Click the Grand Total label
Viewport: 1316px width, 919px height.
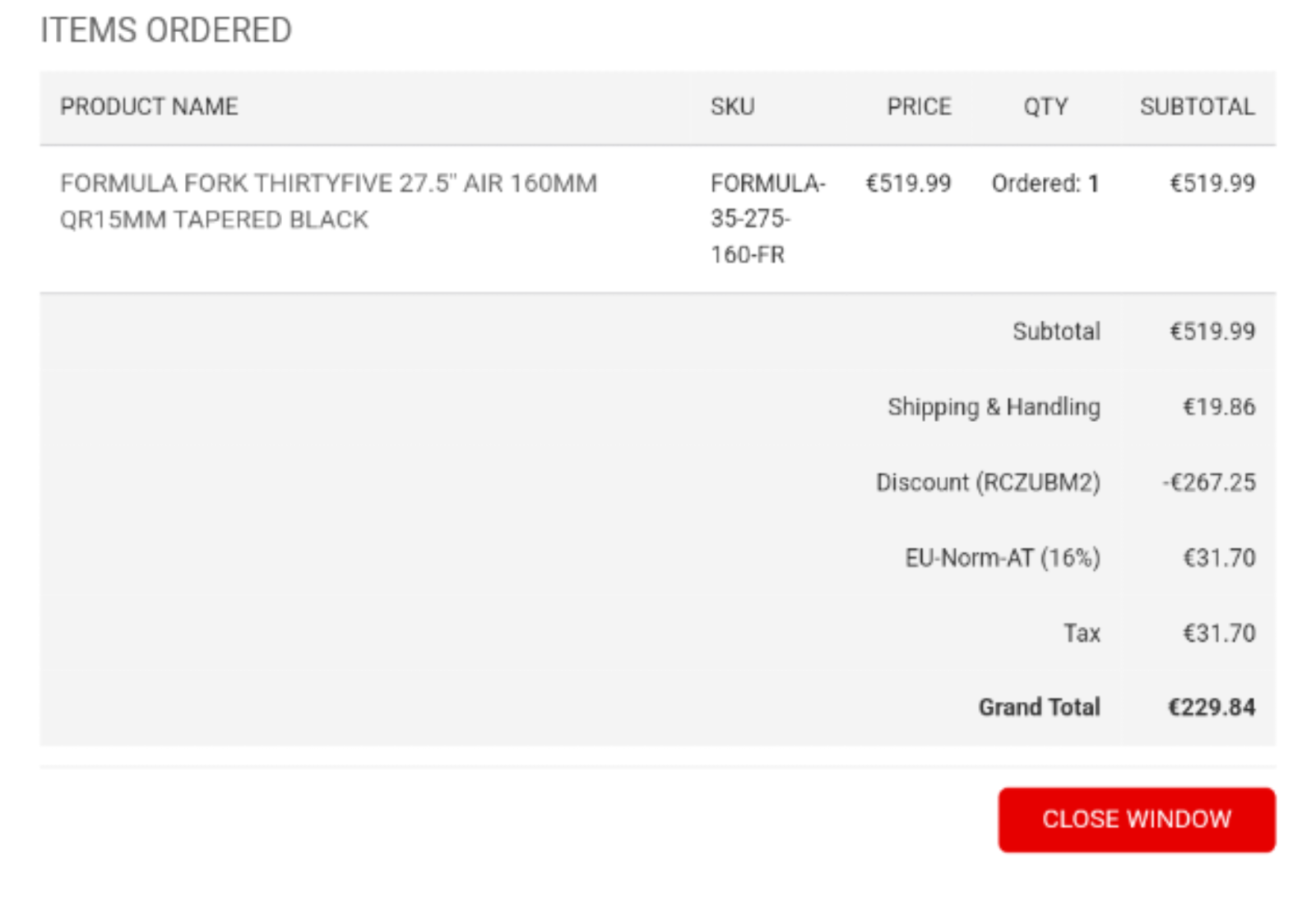click(x=1039, y=708)
